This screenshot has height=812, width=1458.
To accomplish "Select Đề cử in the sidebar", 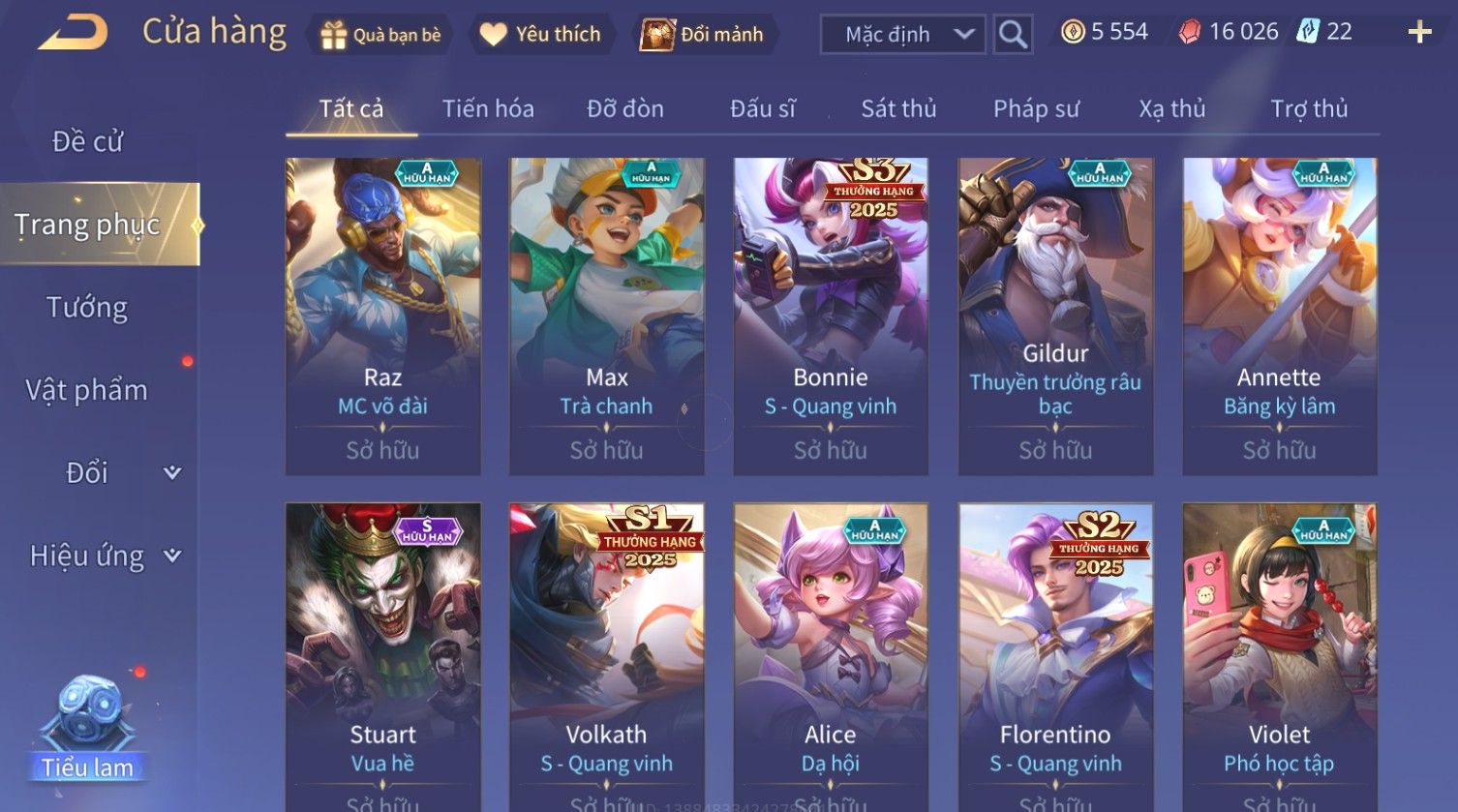I will [x=87, y=141].
